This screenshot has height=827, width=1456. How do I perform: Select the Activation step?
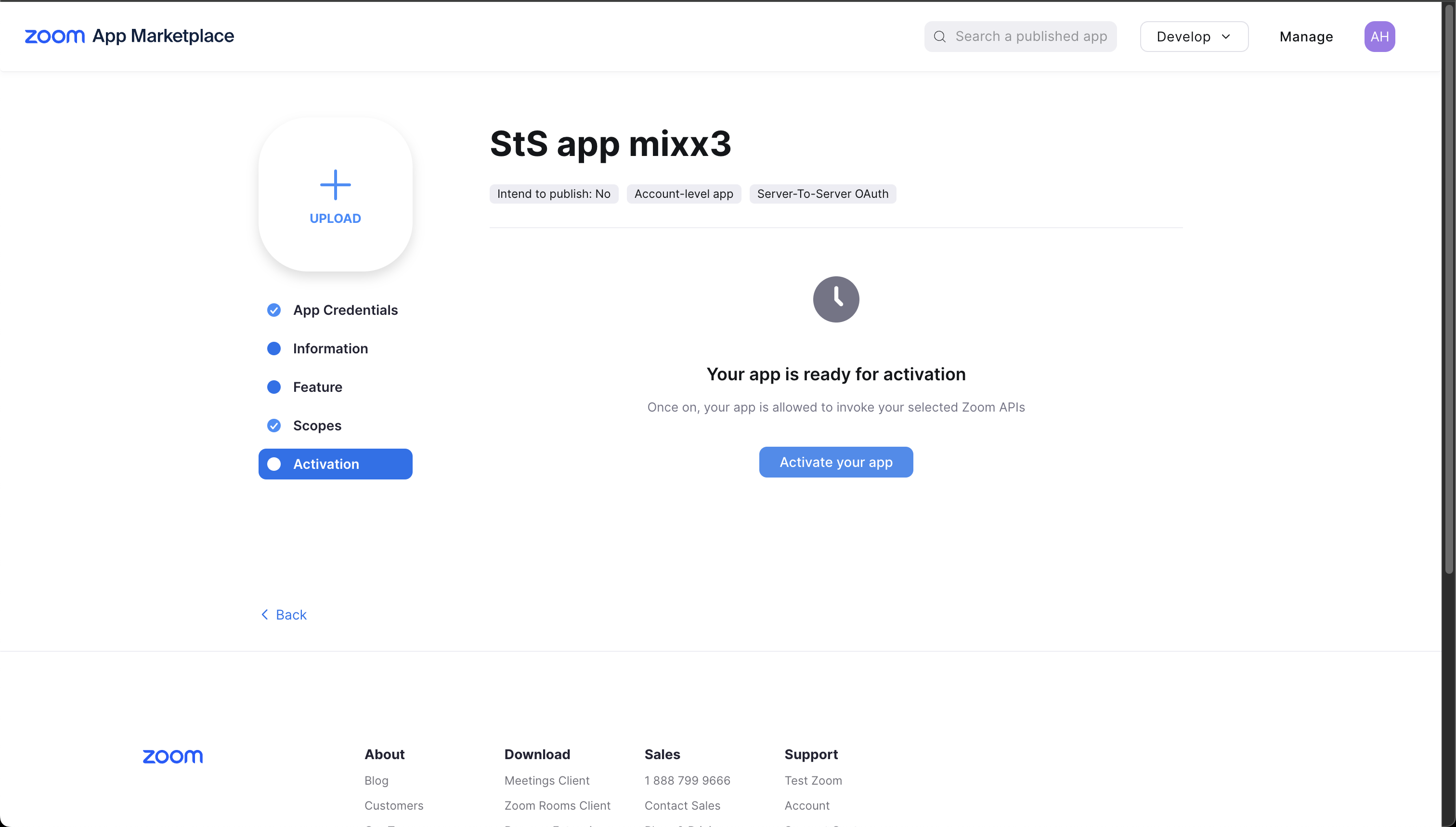click(335, 464)
